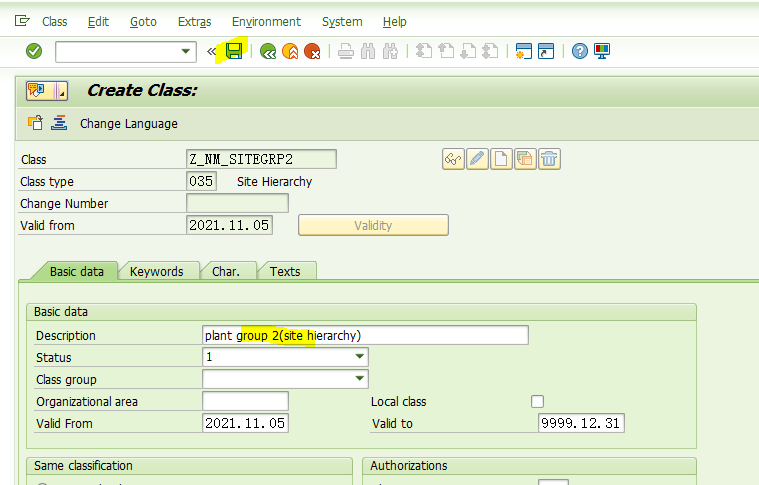Click the blue lines icon before Change Language
759x485 pixels.
[59, 123]
